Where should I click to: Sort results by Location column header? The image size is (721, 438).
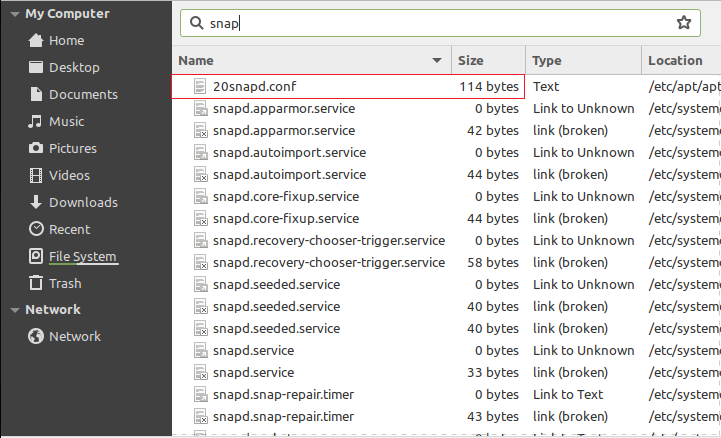tap(675, 61)
